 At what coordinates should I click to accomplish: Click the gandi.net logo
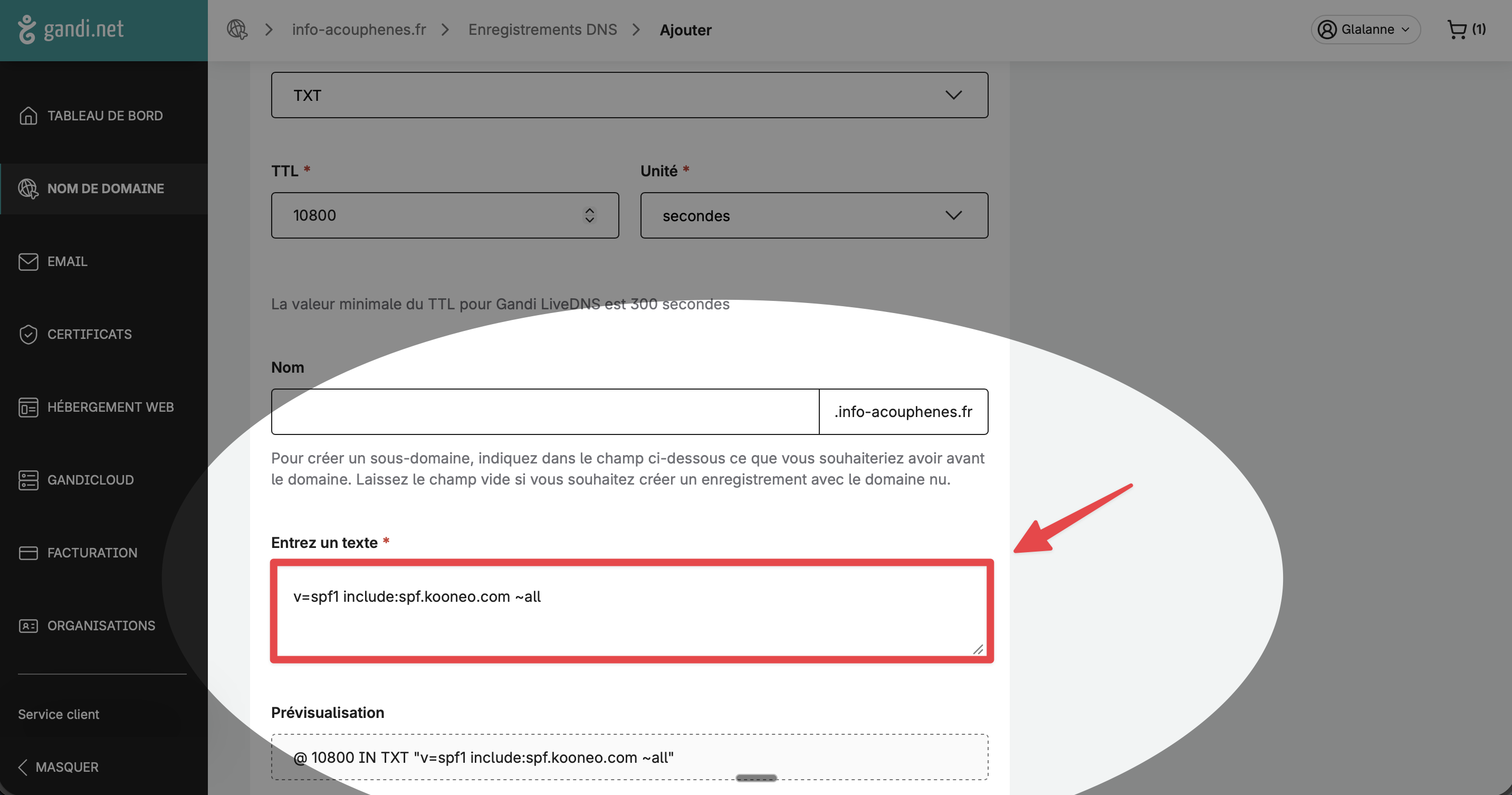[x=71, y=30]
